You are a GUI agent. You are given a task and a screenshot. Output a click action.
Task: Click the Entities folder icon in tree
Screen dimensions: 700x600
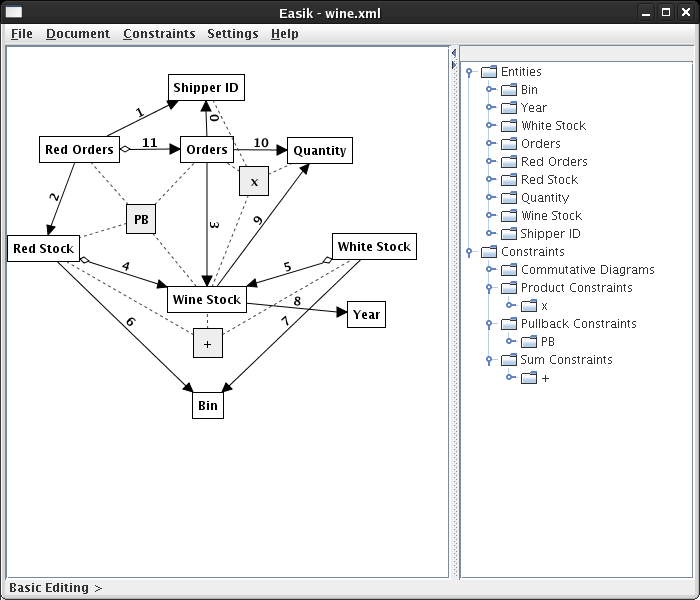pyautogui.click(x=488, y=72)
